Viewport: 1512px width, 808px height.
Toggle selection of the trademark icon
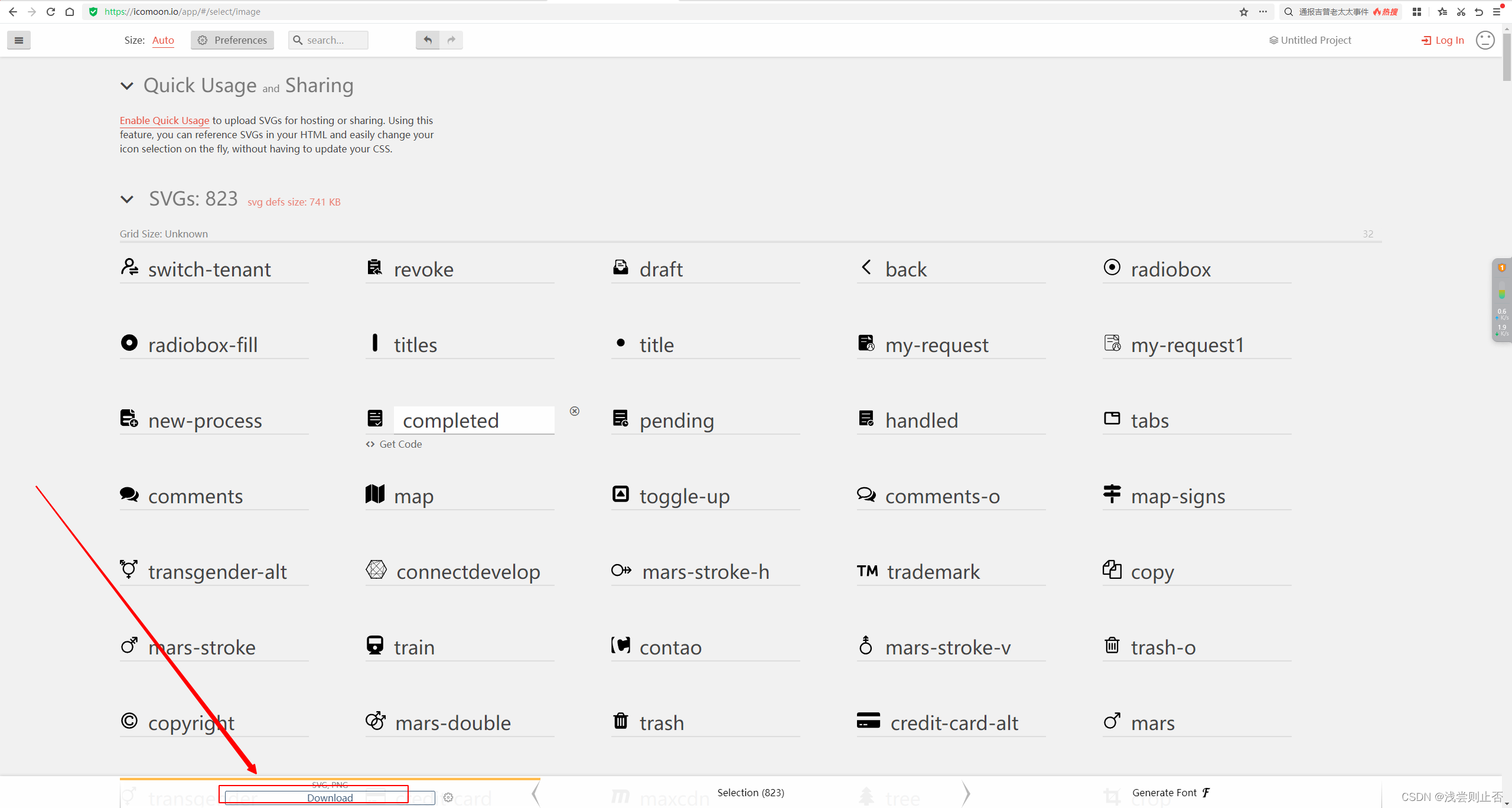point(933,571)
